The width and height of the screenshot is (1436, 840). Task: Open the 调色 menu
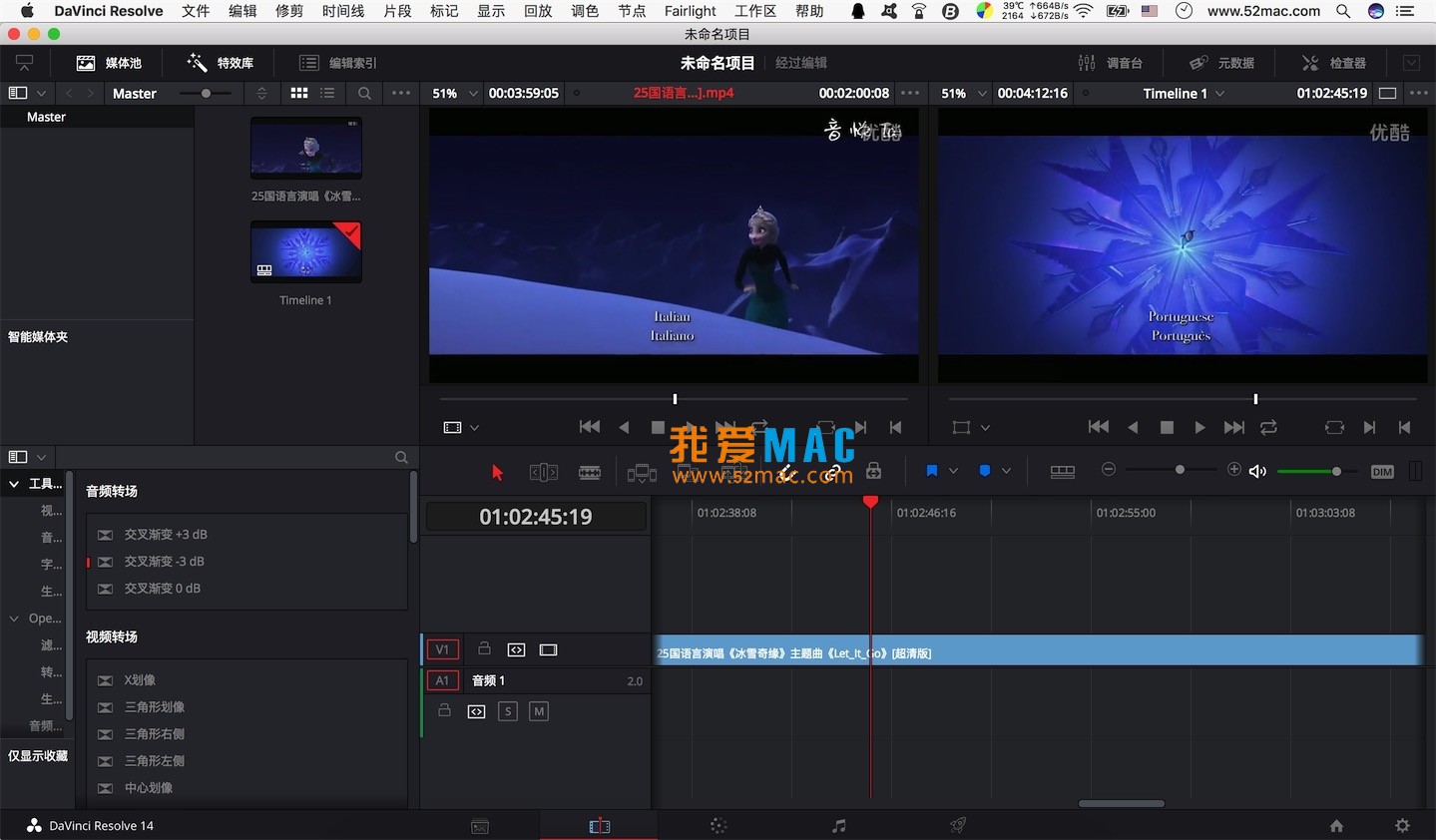click(x=585, y=11)
